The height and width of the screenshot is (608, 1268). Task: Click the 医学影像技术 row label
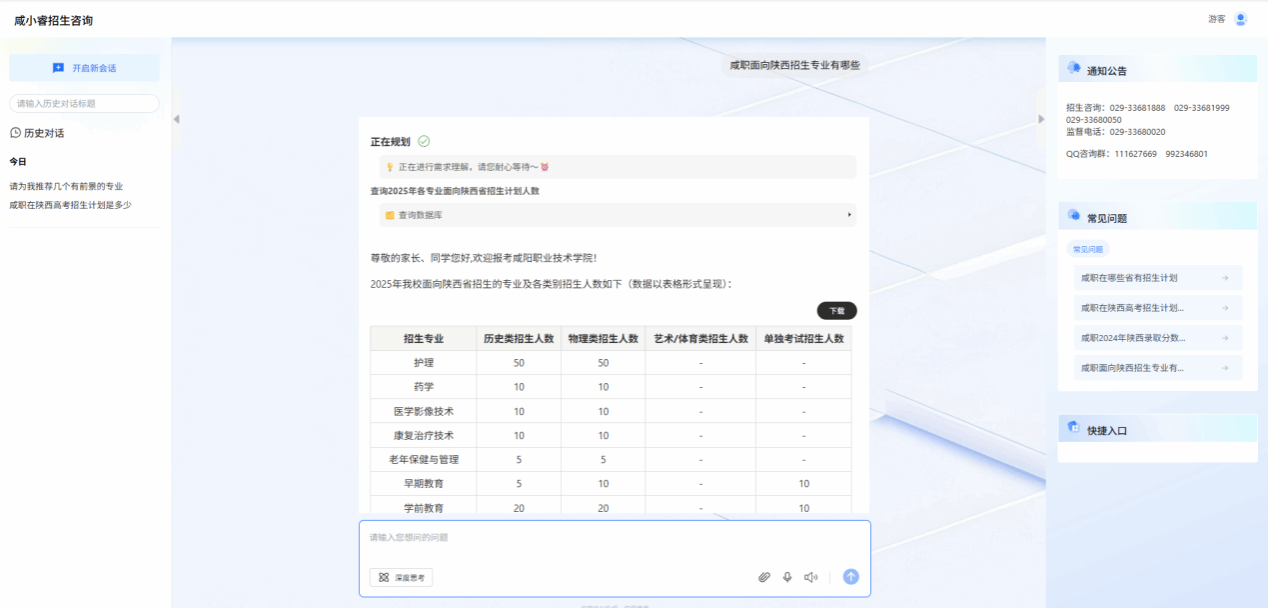click(424, 411)
